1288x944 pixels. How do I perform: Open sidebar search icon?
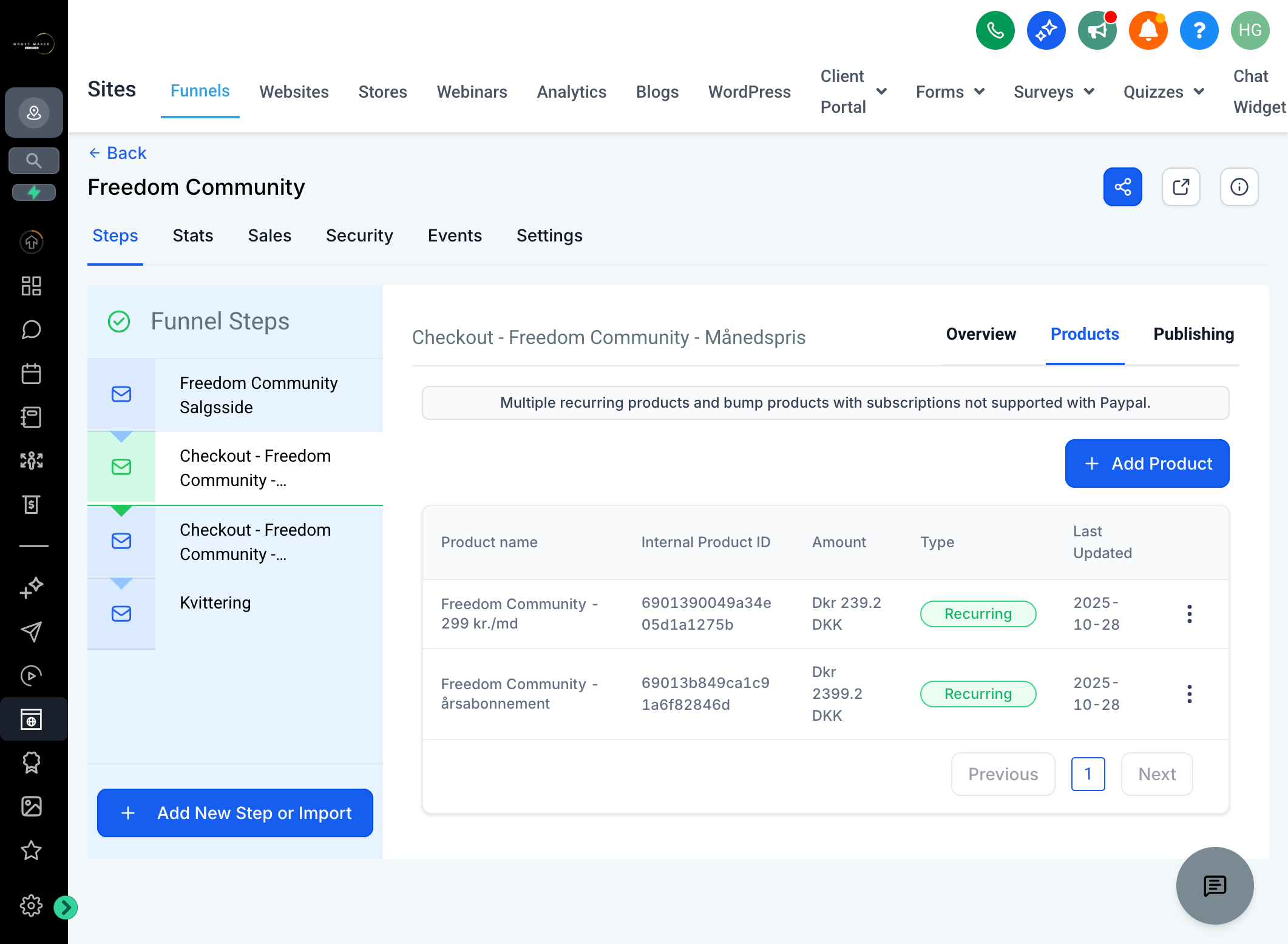(34, 161)
